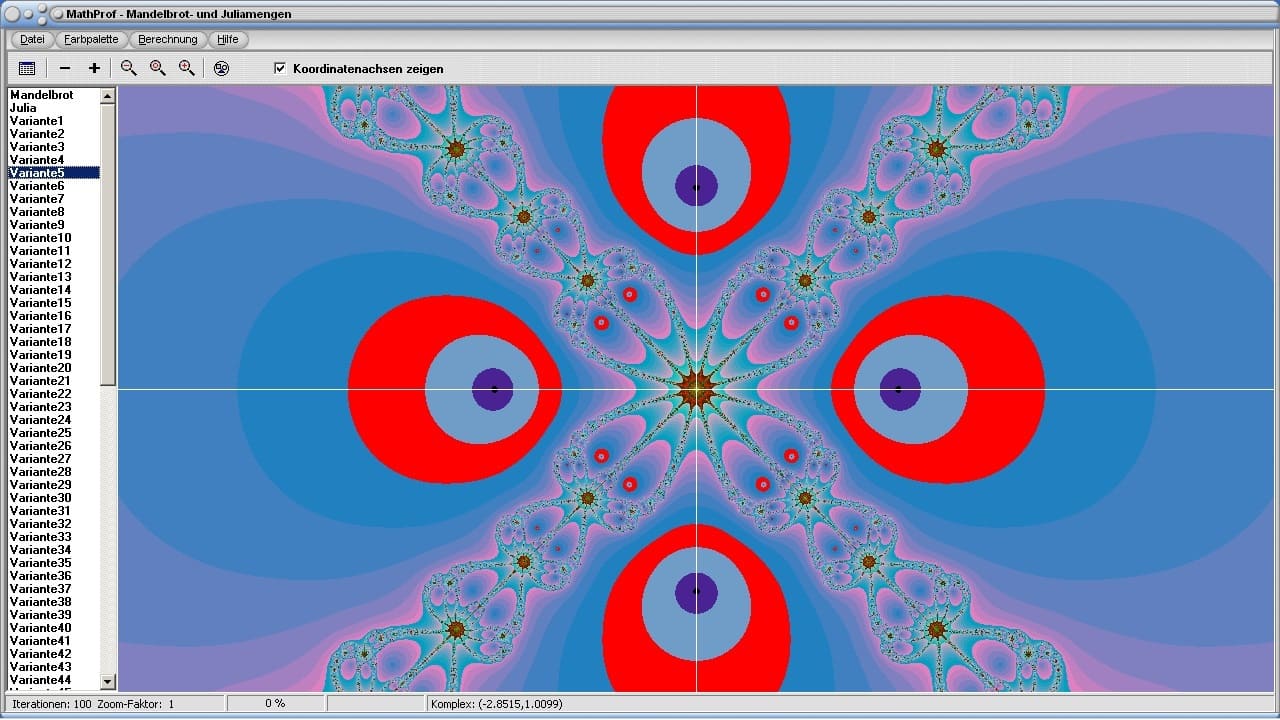1280x720 pixels.
Task: Select Variante30 in the list
Action: click(x=40, y=498)
